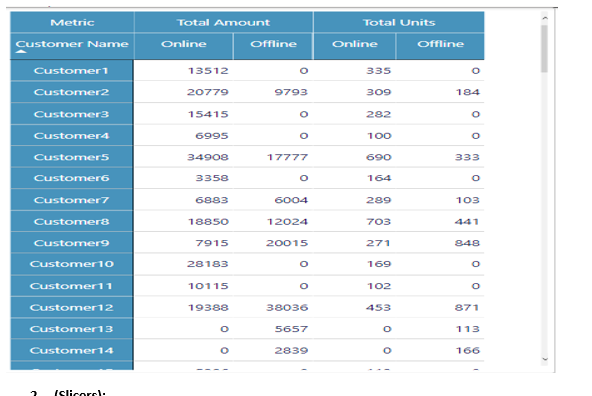Screen dimensions: 592x396
Task: Click the units value 871
Action: click(x=467, y=307)
